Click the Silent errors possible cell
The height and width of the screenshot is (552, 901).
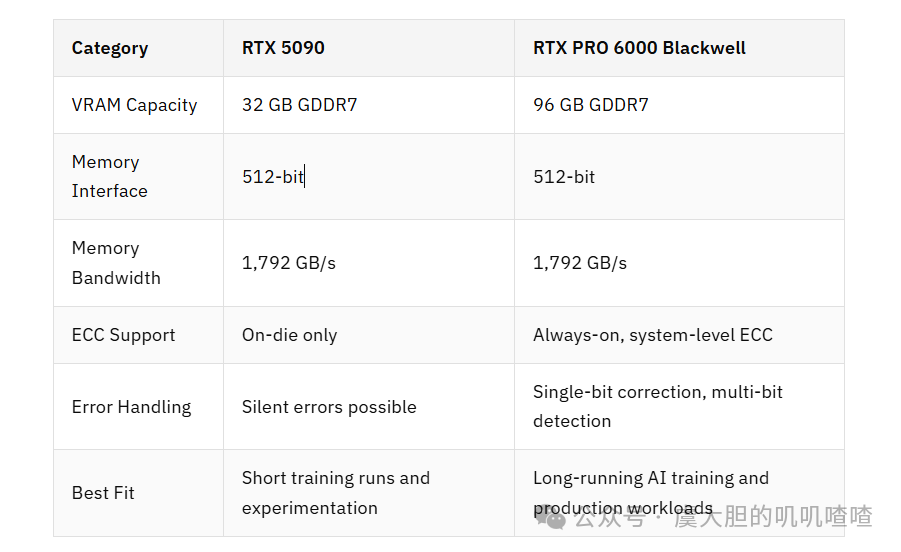(369, 407)
